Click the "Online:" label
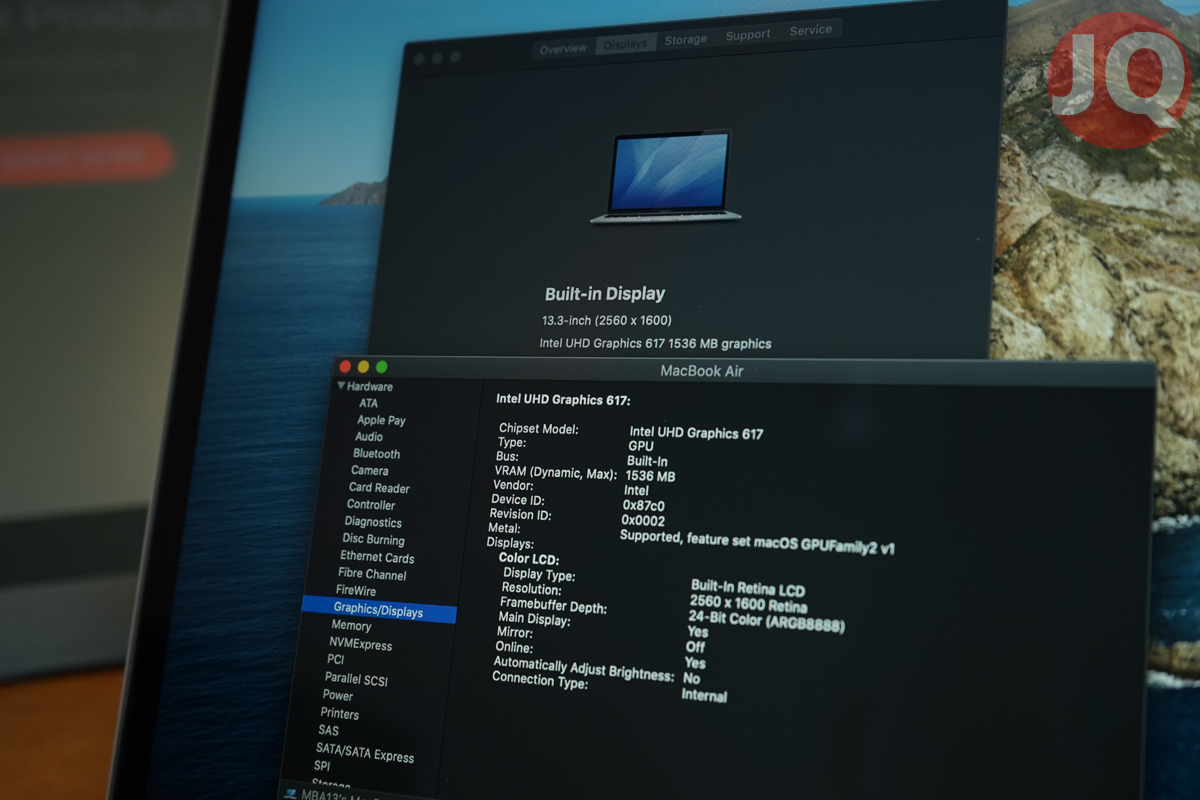 click(514, 648)
